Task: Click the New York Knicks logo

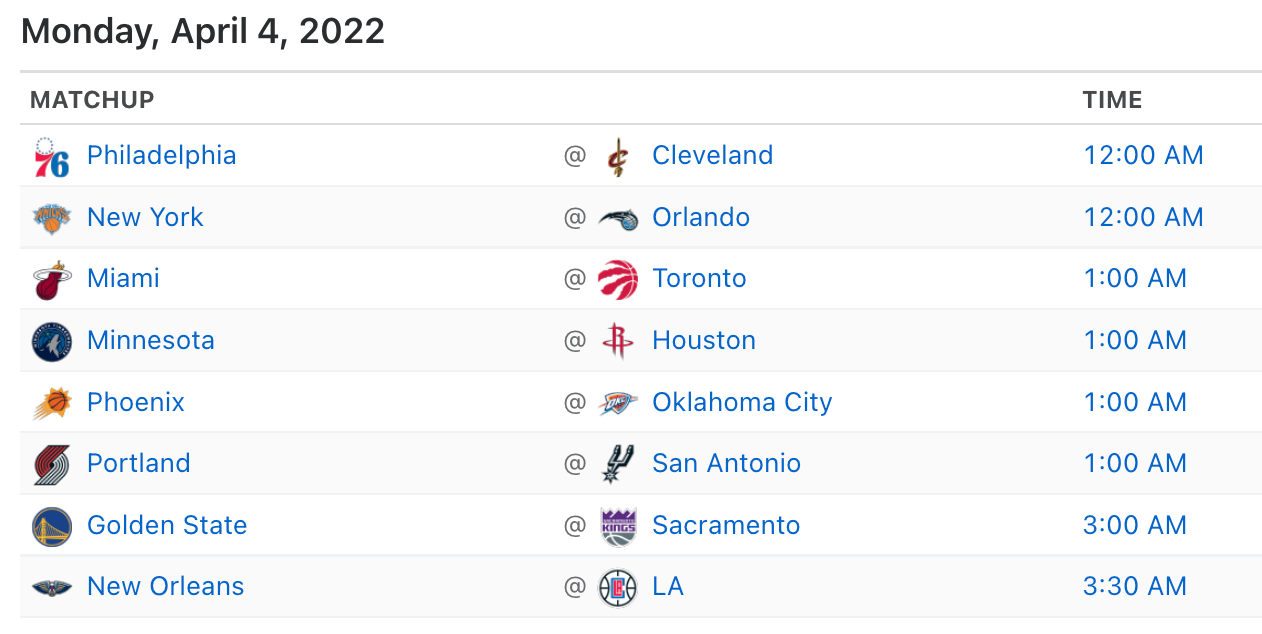Action: 51,218
